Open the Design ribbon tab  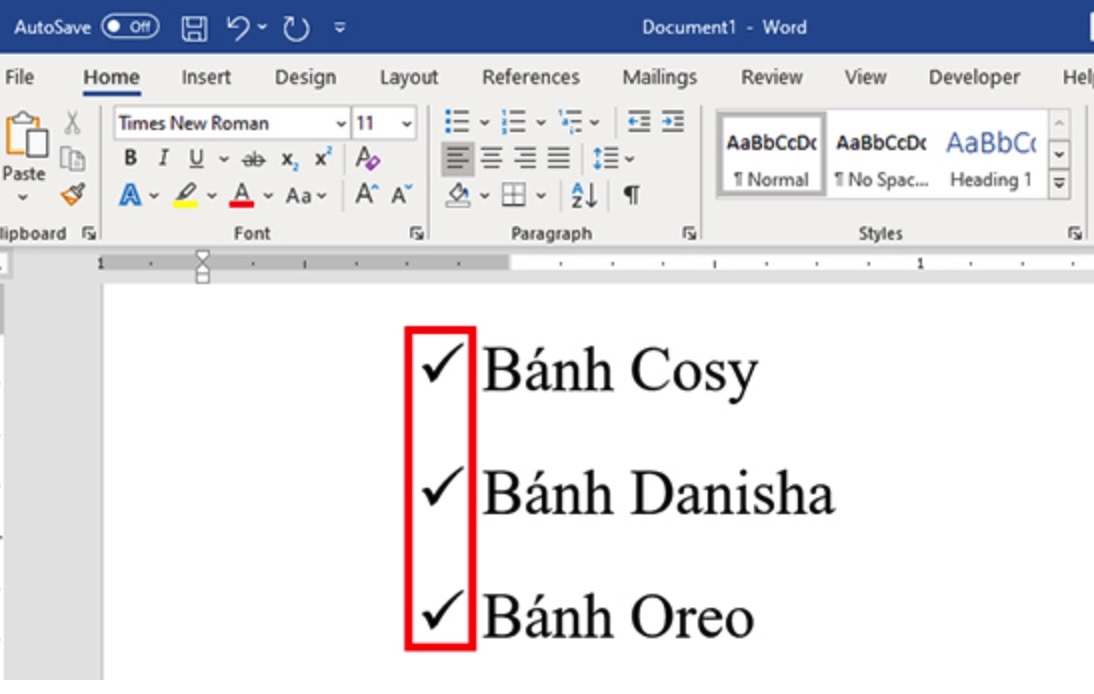pos(306,77)
